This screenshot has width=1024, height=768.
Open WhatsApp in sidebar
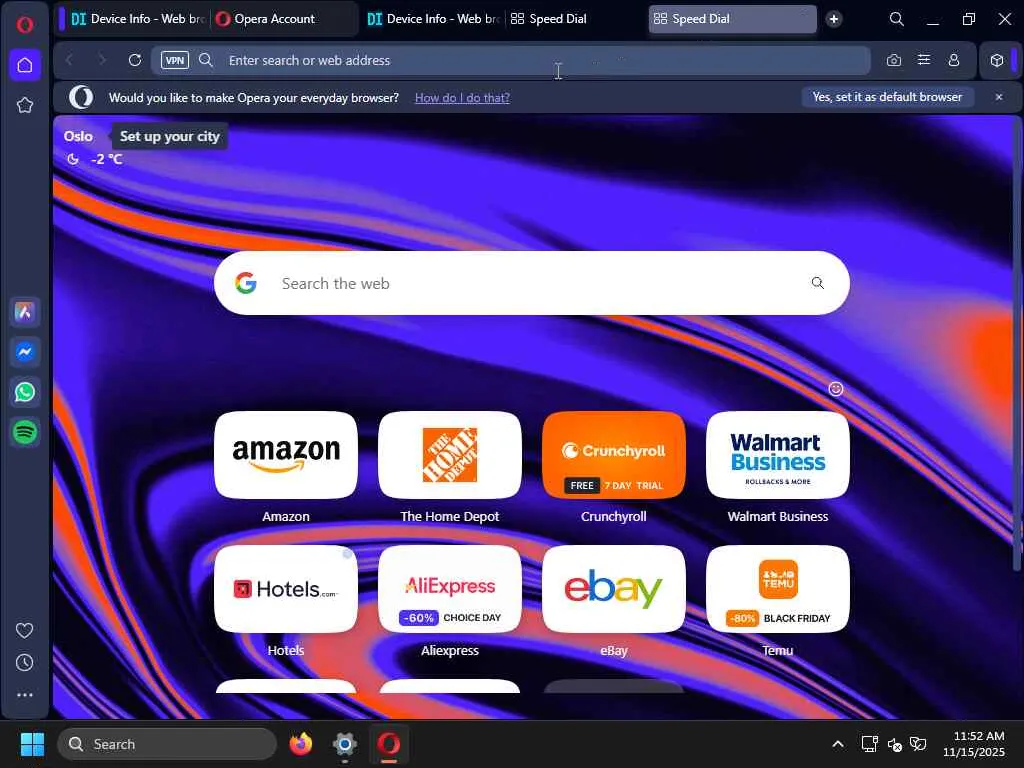pos(25,392)
